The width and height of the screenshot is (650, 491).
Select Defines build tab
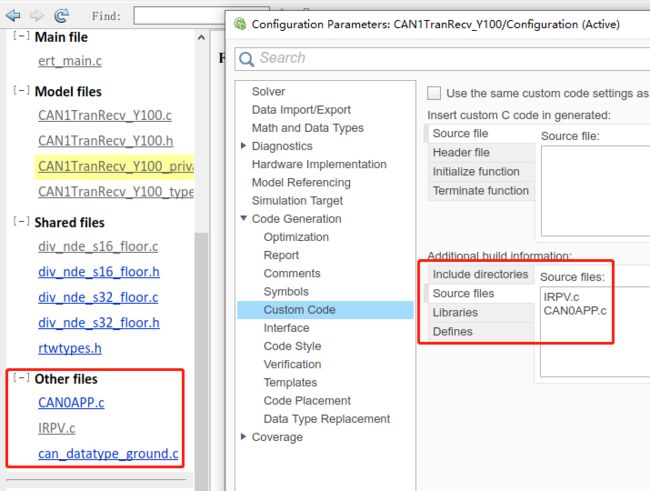point(480,332)
